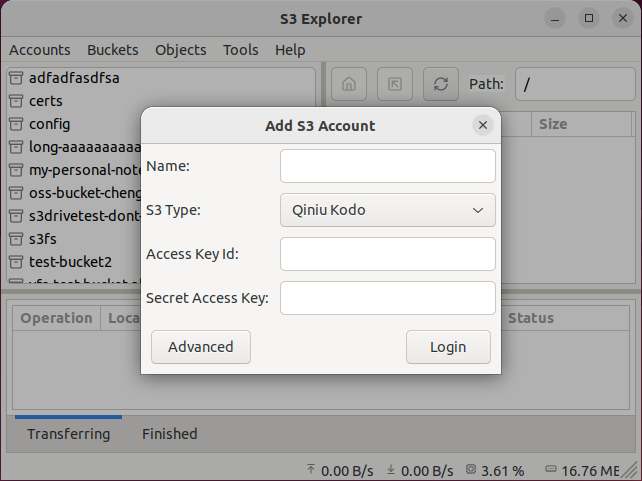Open the S3 Type dropdown
The image size is (642, 481).
[x=388, y=210]
